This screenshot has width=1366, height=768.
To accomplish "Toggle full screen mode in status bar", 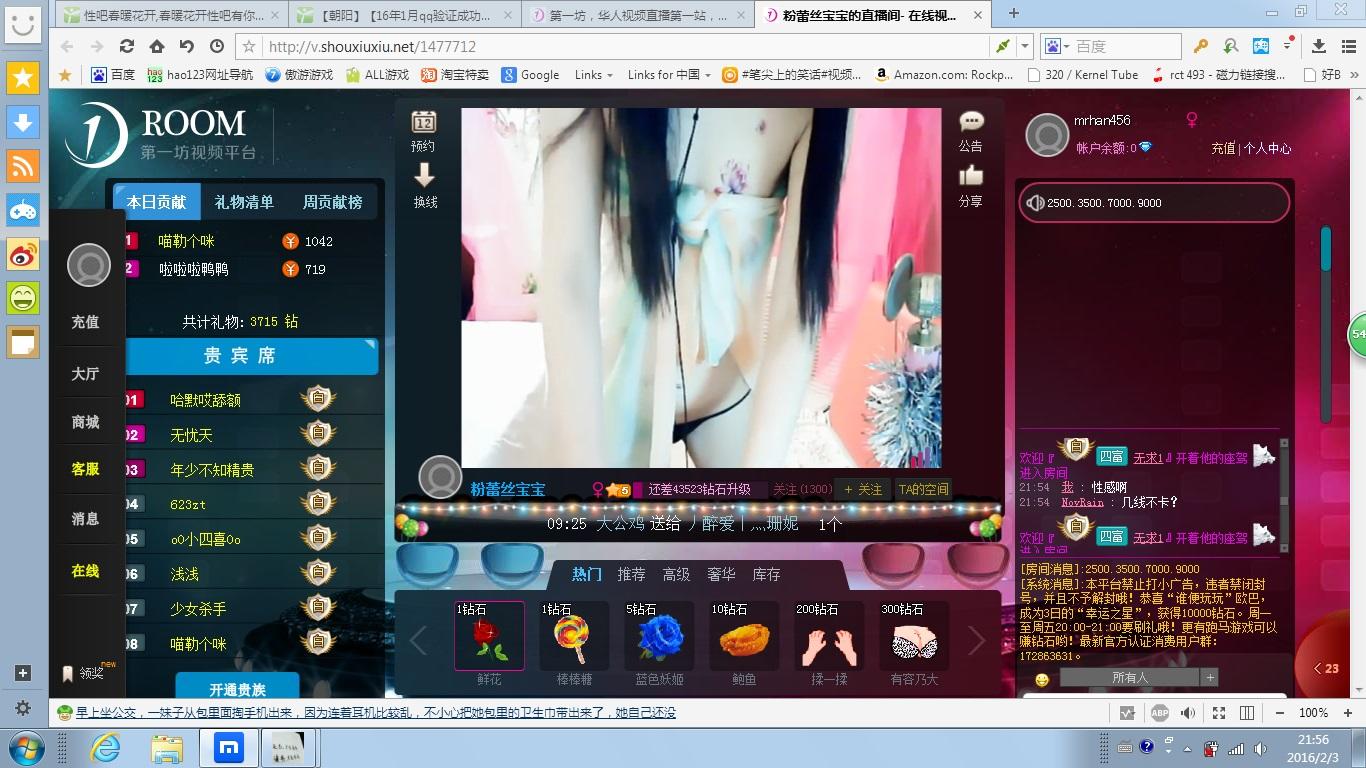I will click(x=1219, y=713).
